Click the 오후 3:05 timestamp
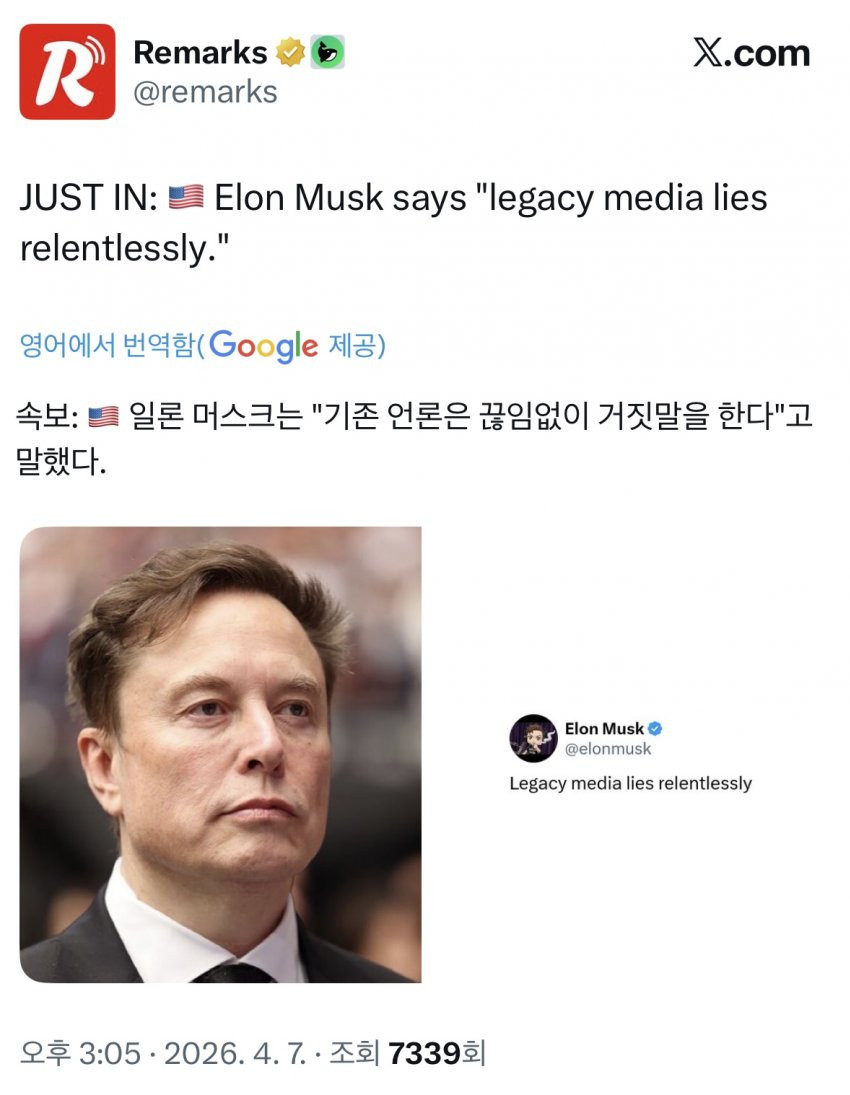The image size is (850, 1095). (80, 1053)
